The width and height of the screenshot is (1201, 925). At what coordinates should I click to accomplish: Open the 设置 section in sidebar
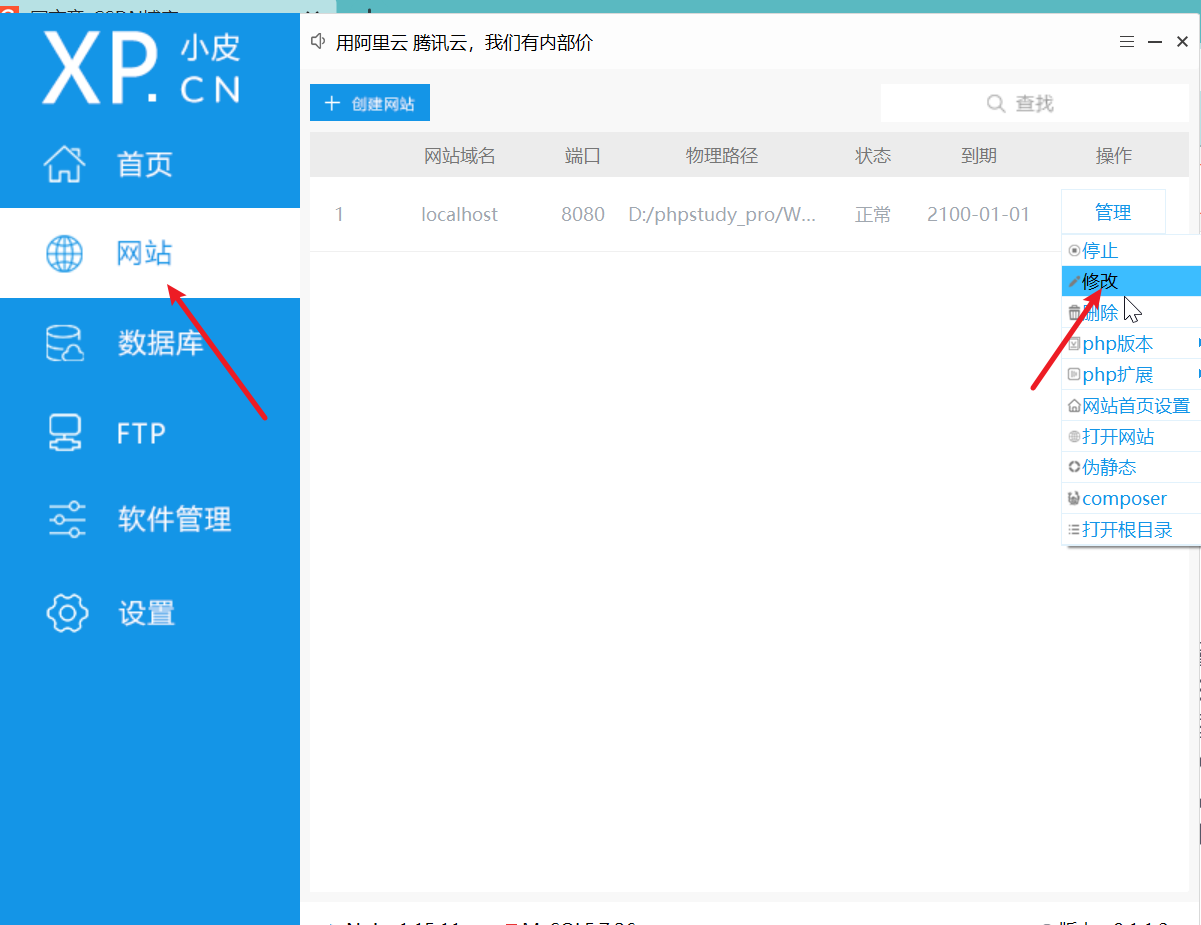(150, 612)
